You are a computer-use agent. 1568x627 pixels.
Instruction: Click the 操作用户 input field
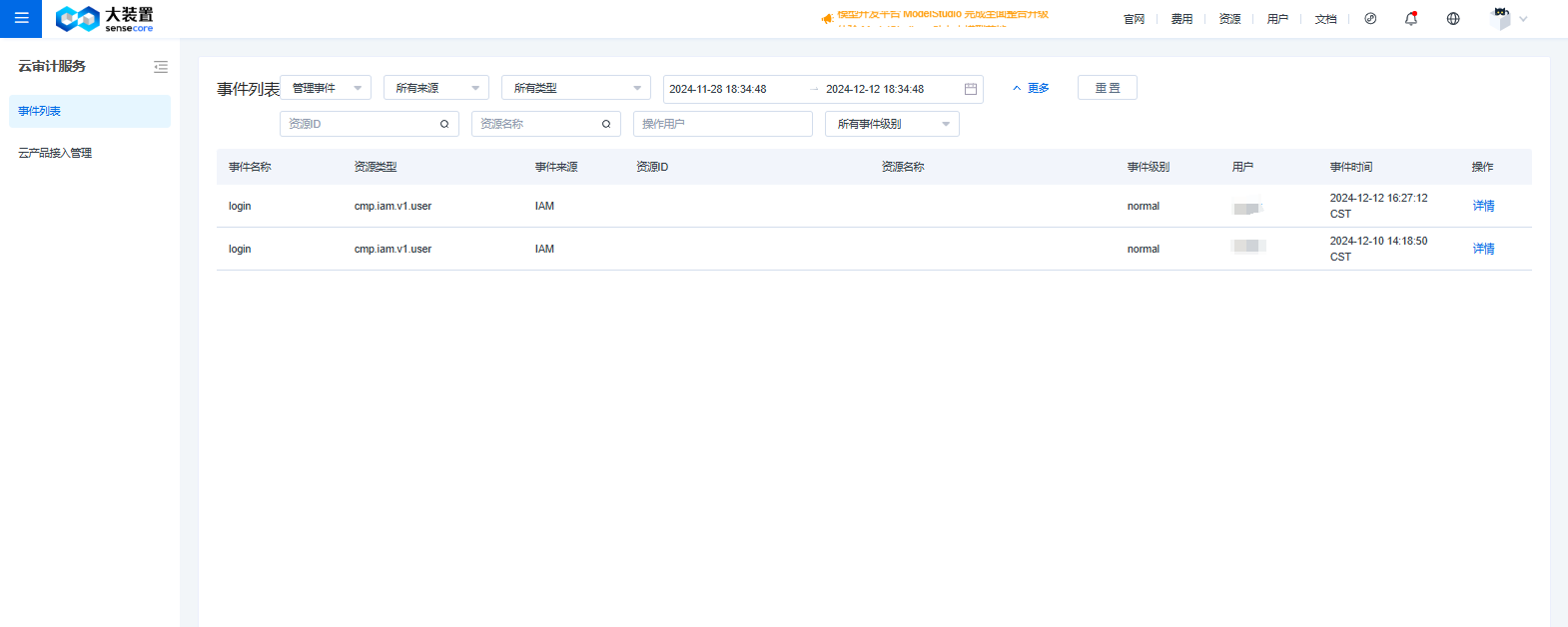click(x=722, y=124)
